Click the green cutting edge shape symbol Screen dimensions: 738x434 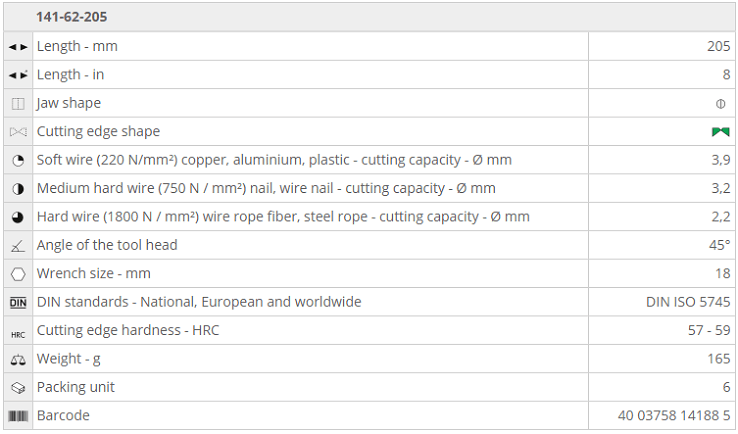(720, 132)
